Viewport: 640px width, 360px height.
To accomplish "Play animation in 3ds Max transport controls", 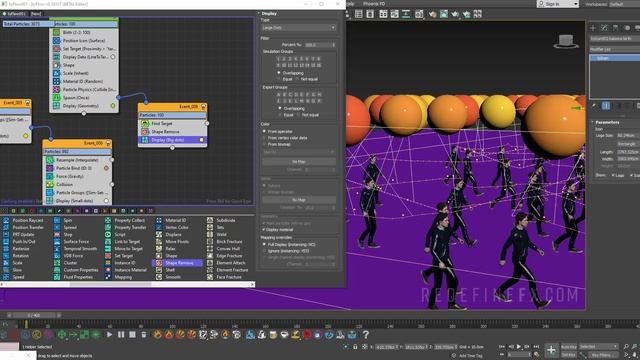I will pyautogui.click(x=519, y=347).
